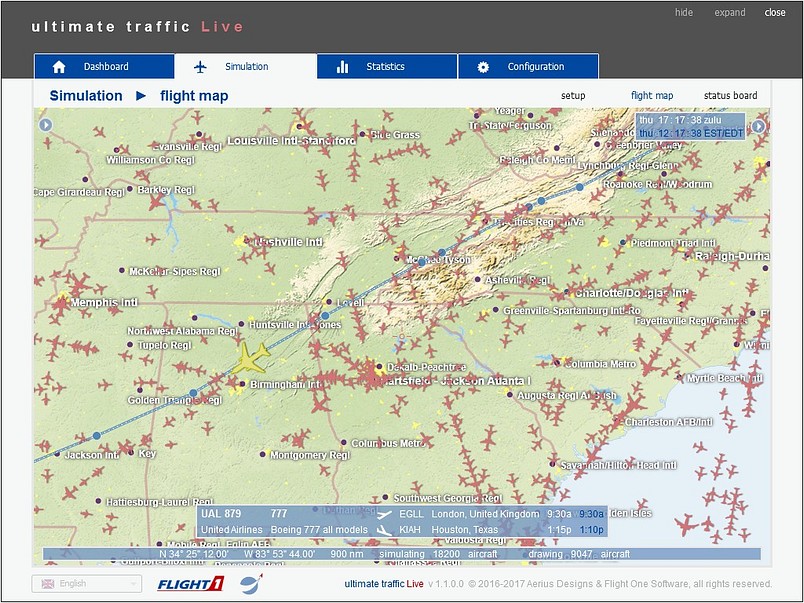Open the status board sub-page
804x603 pixels.
pos(730,95)
